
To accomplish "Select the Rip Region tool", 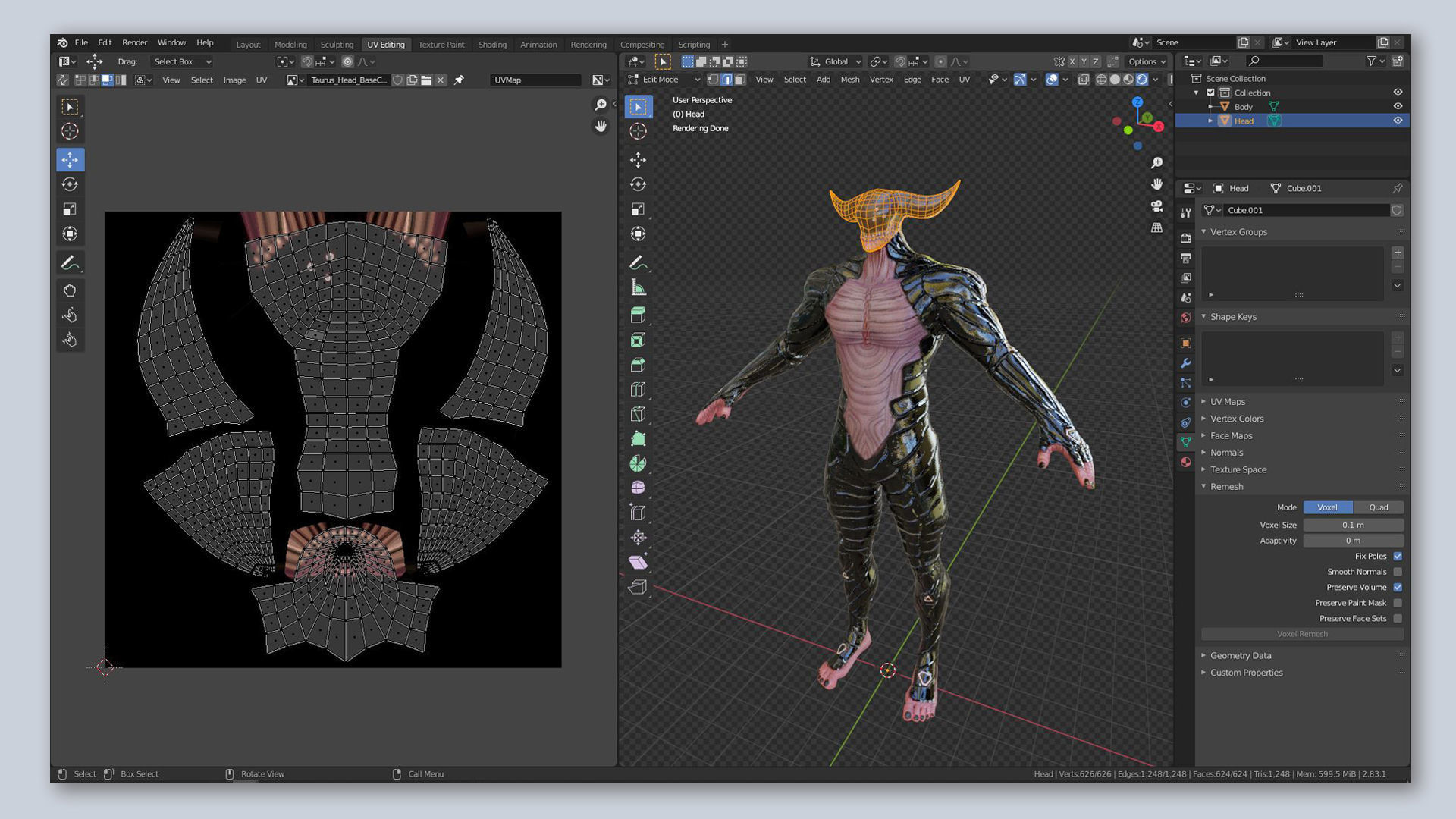I will [638, 587].
